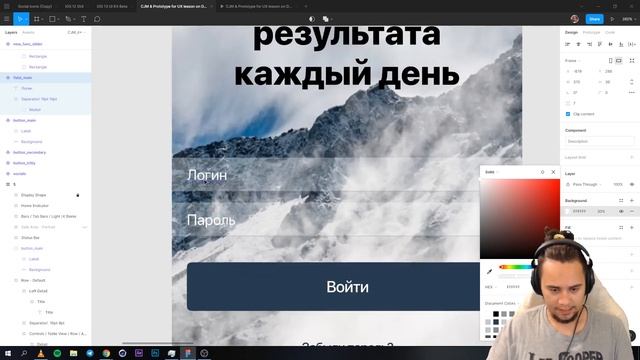
Task: Toggle layer visibility eye beside Pass Through
Action: pos(632,184)
